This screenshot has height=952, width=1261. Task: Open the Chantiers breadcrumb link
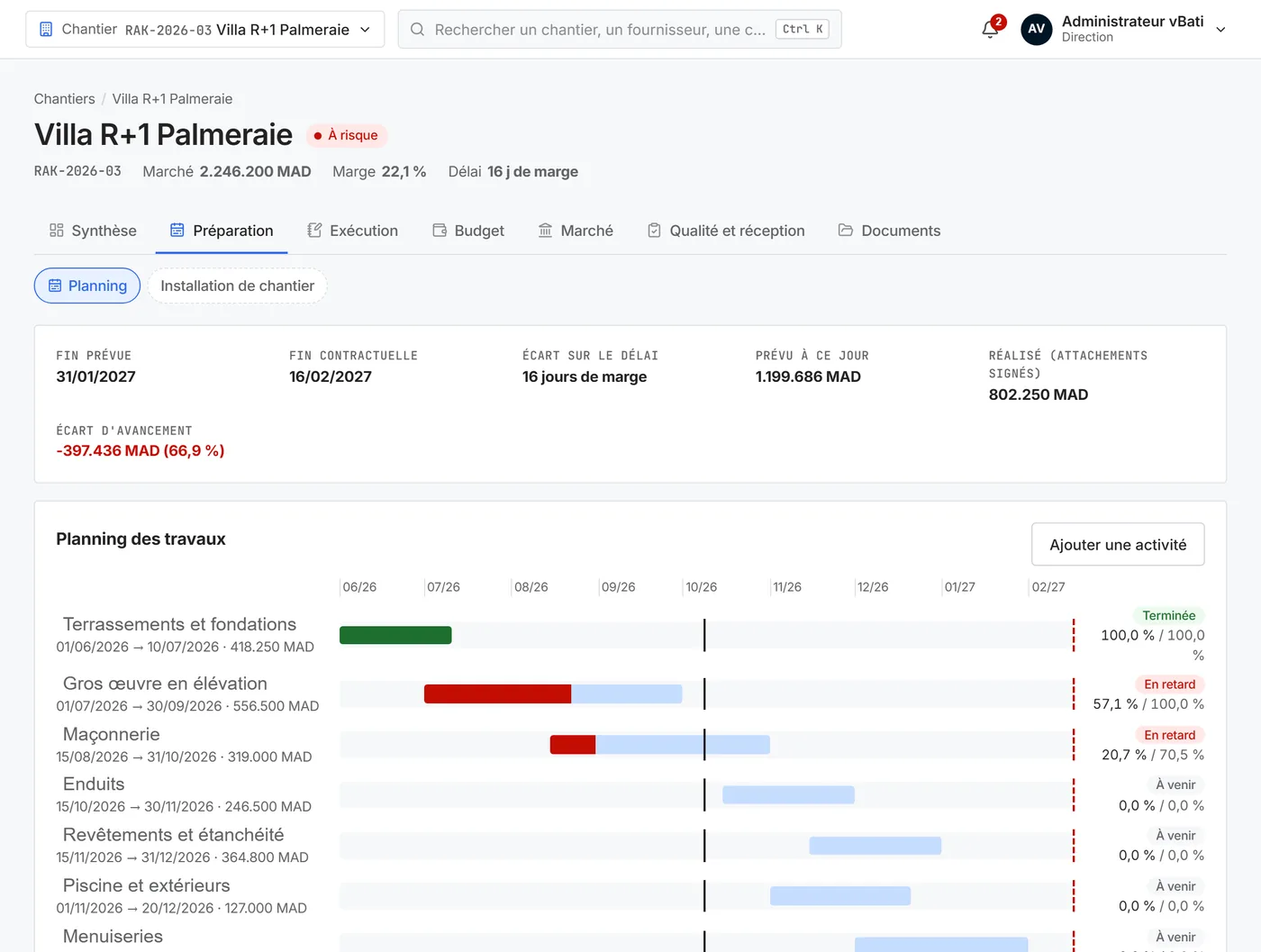pos(64,99)
